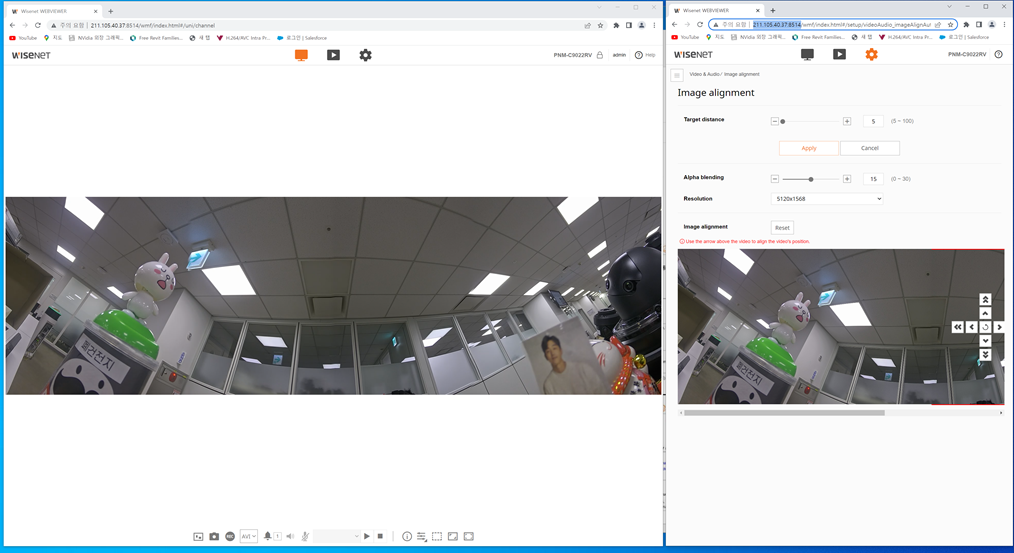Viewport: 1014px width, 553px height.
Task: Expand the hamburger menu in the setup page
Action: point(677,75)
